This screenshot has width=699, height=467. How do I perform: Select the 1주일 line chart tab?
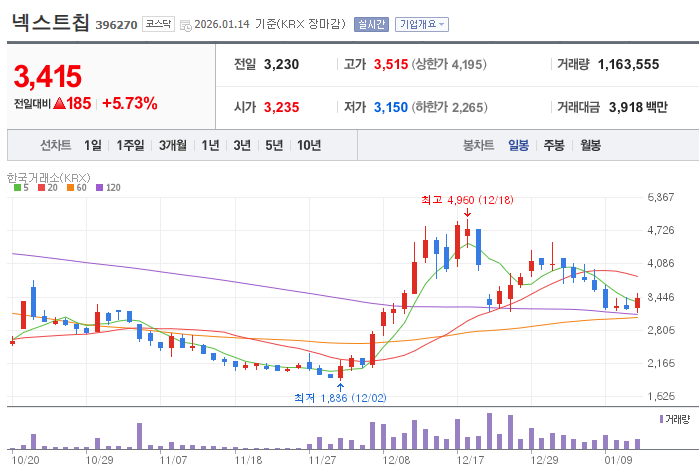(x=130, y=145)
